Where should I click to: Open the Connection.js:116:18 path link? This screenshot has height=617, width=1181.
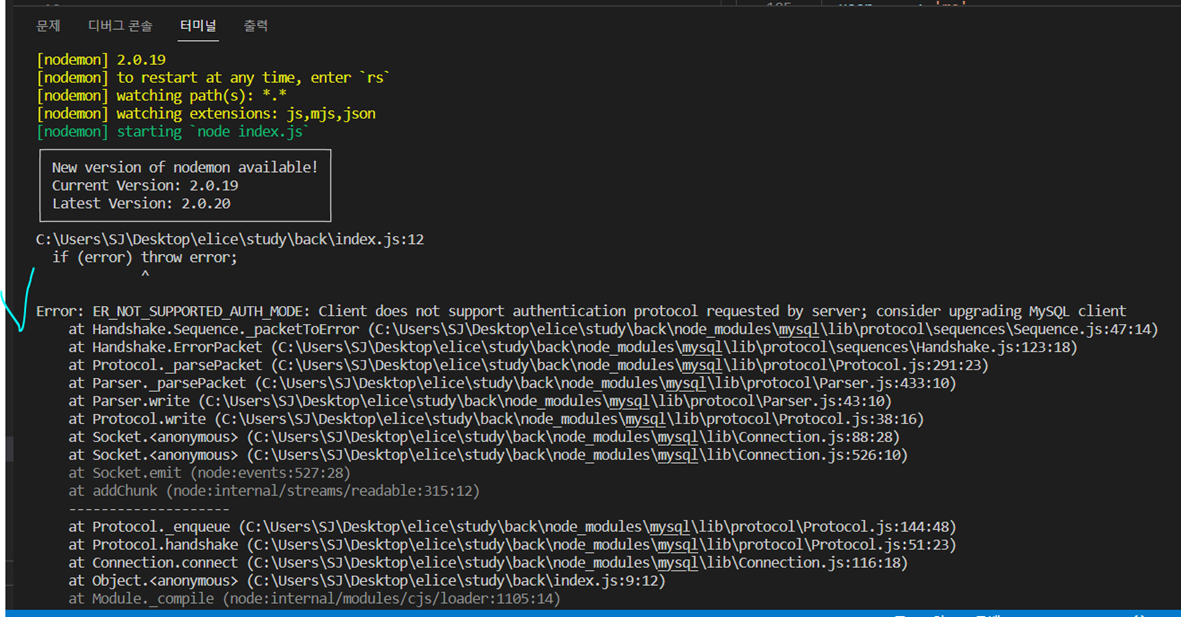[x=573, y=564]
